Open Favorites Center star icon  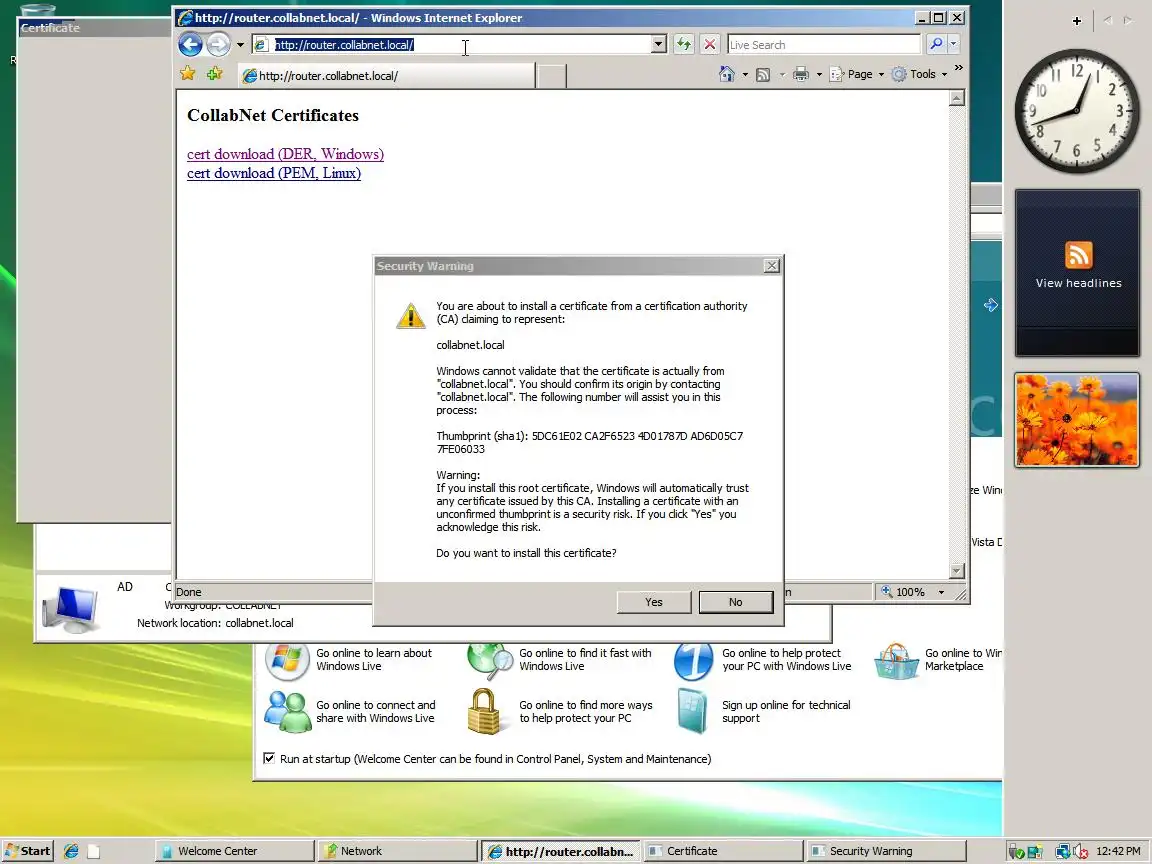tap(188, 73)
